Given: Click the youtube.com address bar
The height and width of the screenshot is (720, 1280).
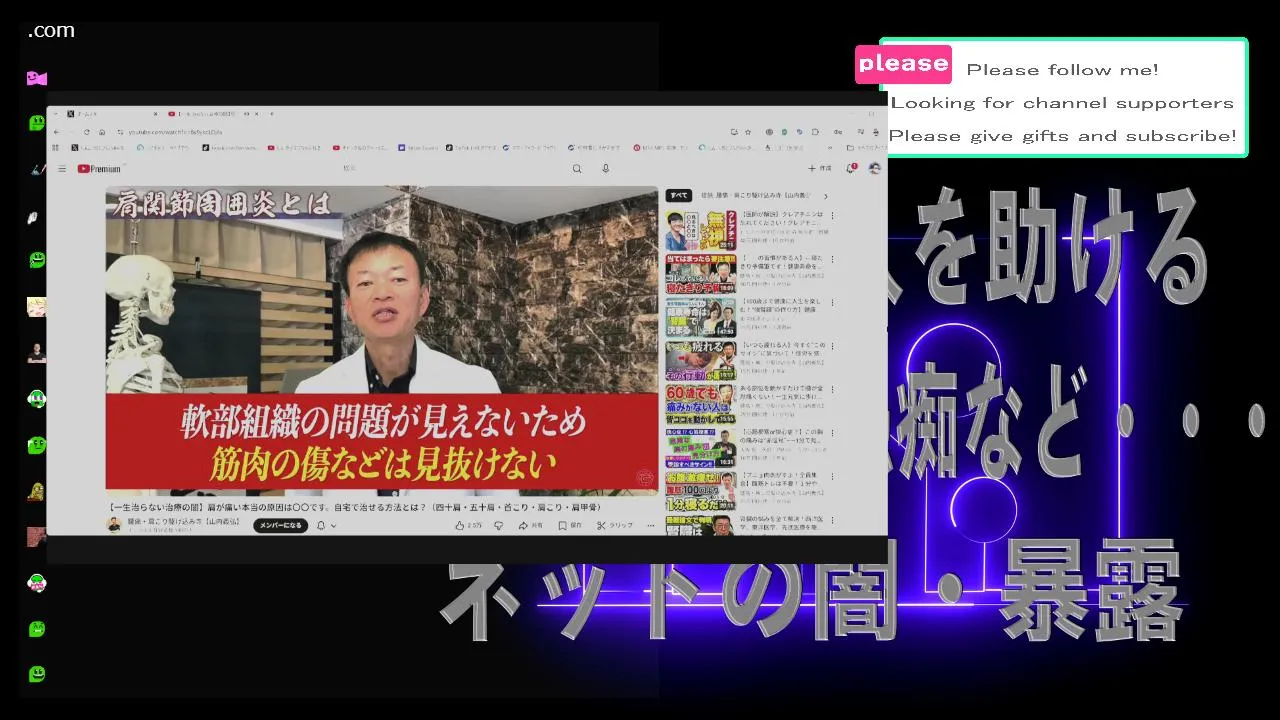Looking at the screenshot, I should [x=420, y=132].
